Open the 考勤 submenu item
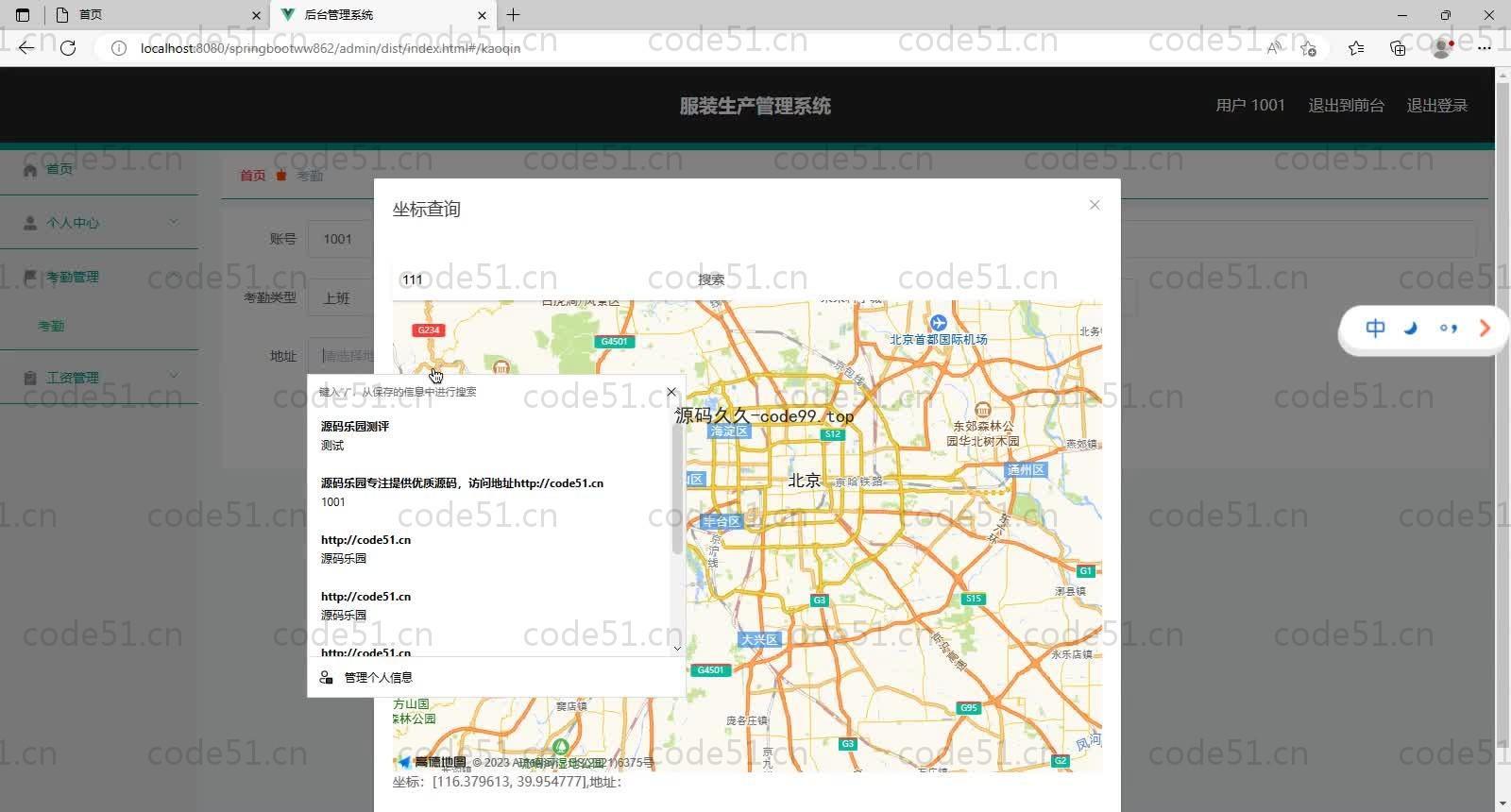The image size is (1511, 812). coord(51,326)
